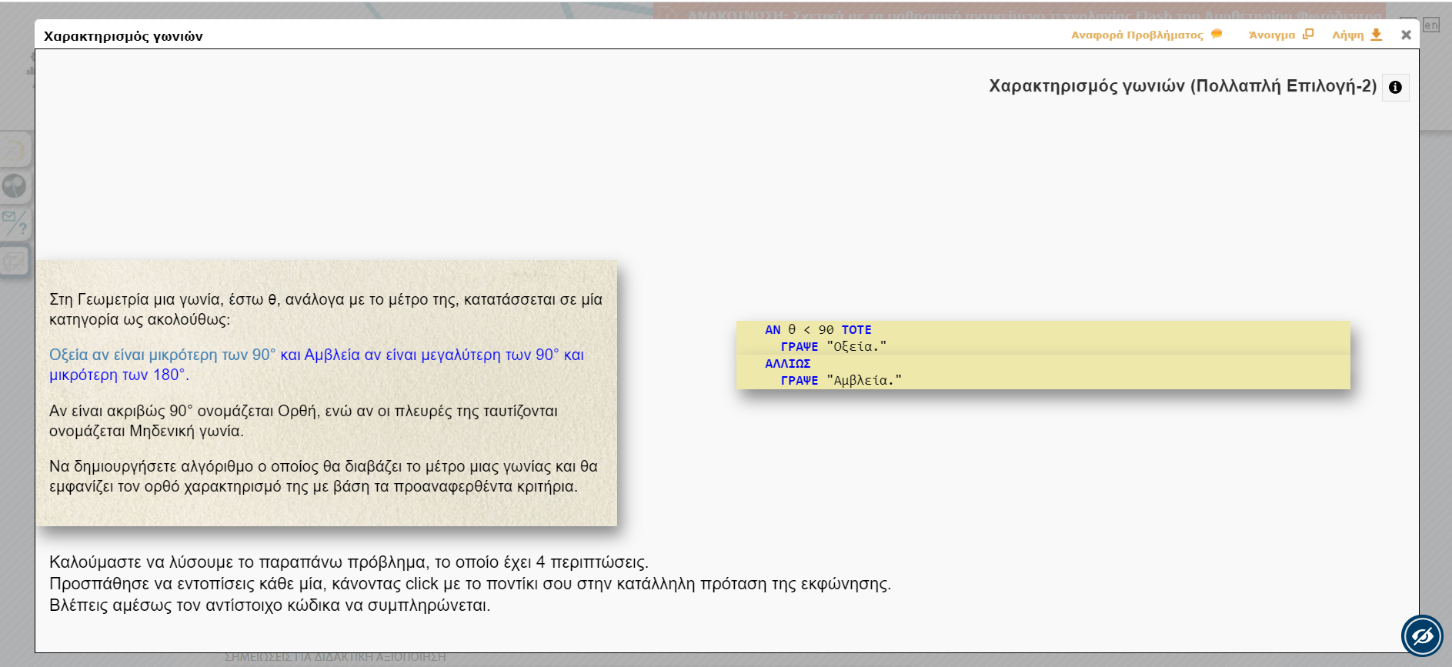Click the code line ΓΡΑΨΕ "Οξεία."
The width and height of the screenshot is (1452, 667).
(x=833, y=347)
